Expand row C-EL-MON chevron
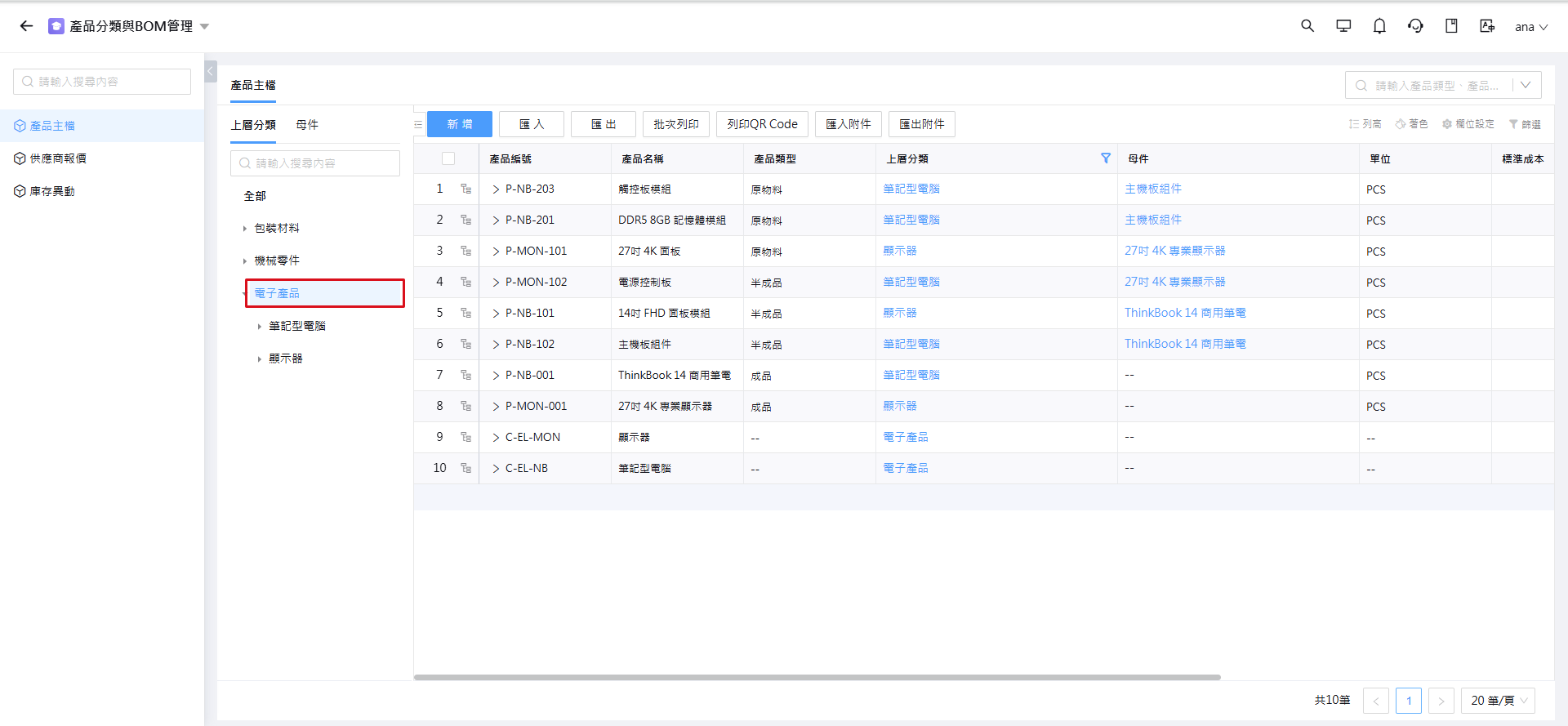 coord(496,437)
